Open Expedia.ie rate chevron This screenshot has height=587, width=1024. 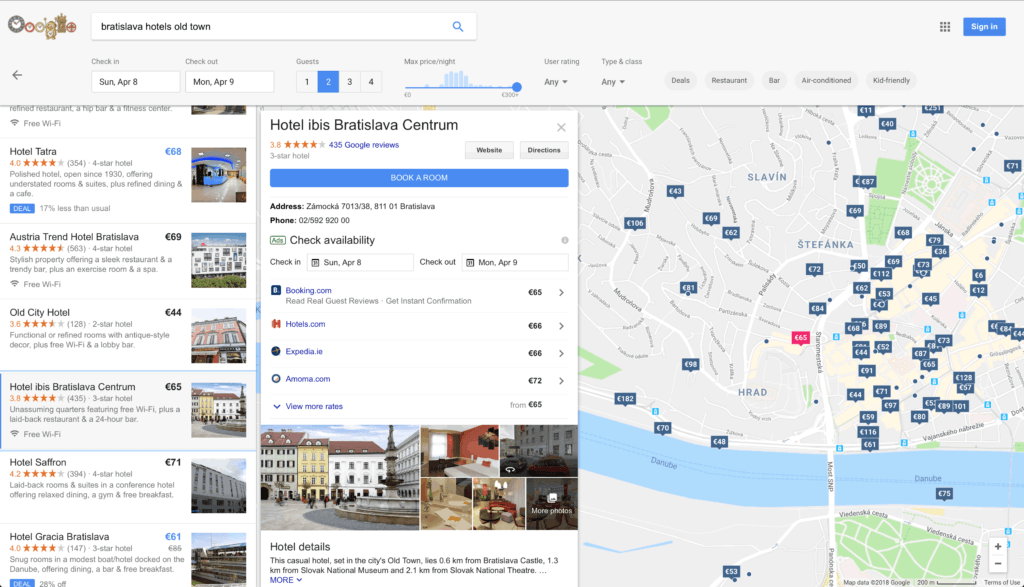point(561,353)
